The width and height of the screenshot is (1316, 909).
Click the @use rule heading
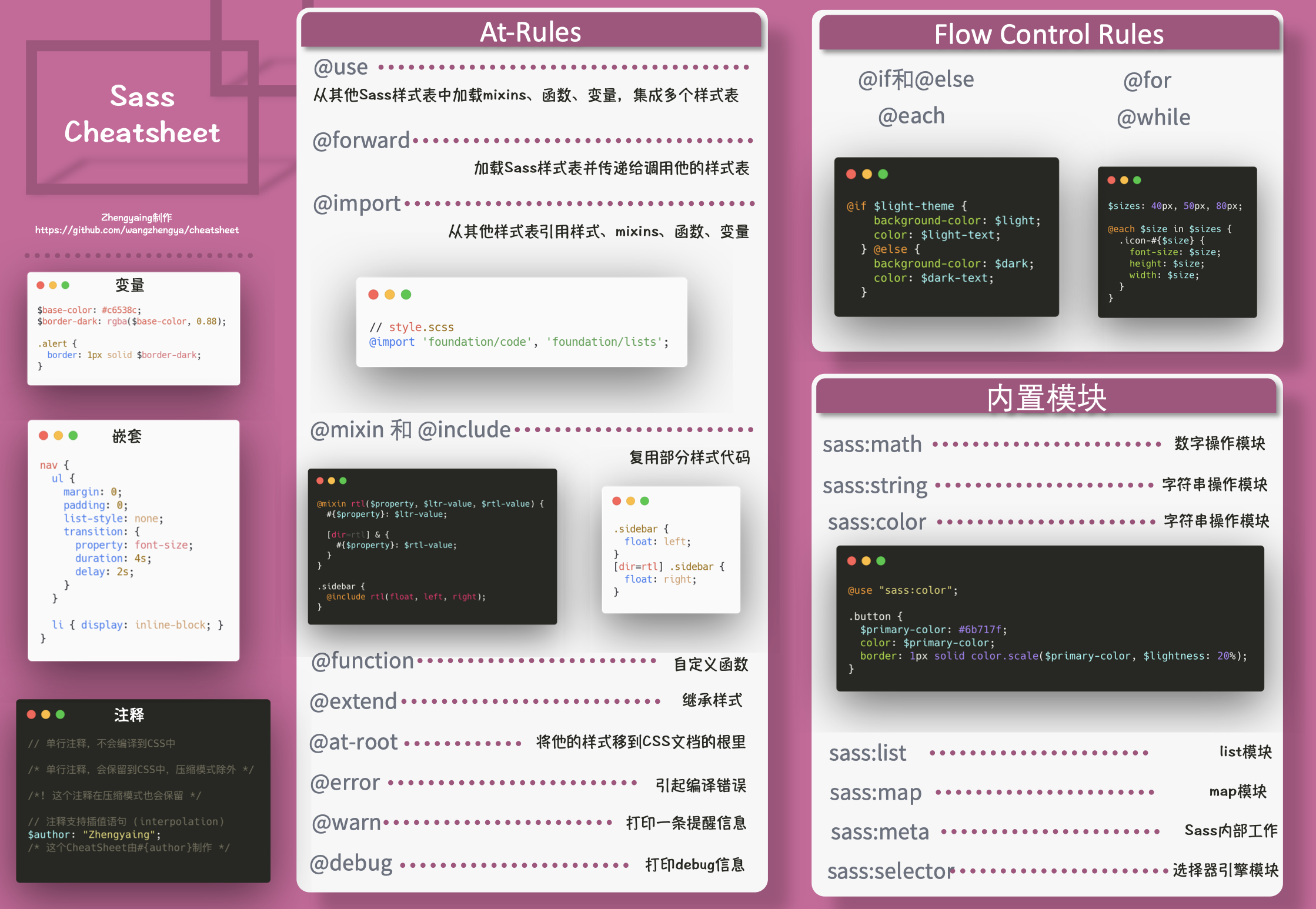341,67
